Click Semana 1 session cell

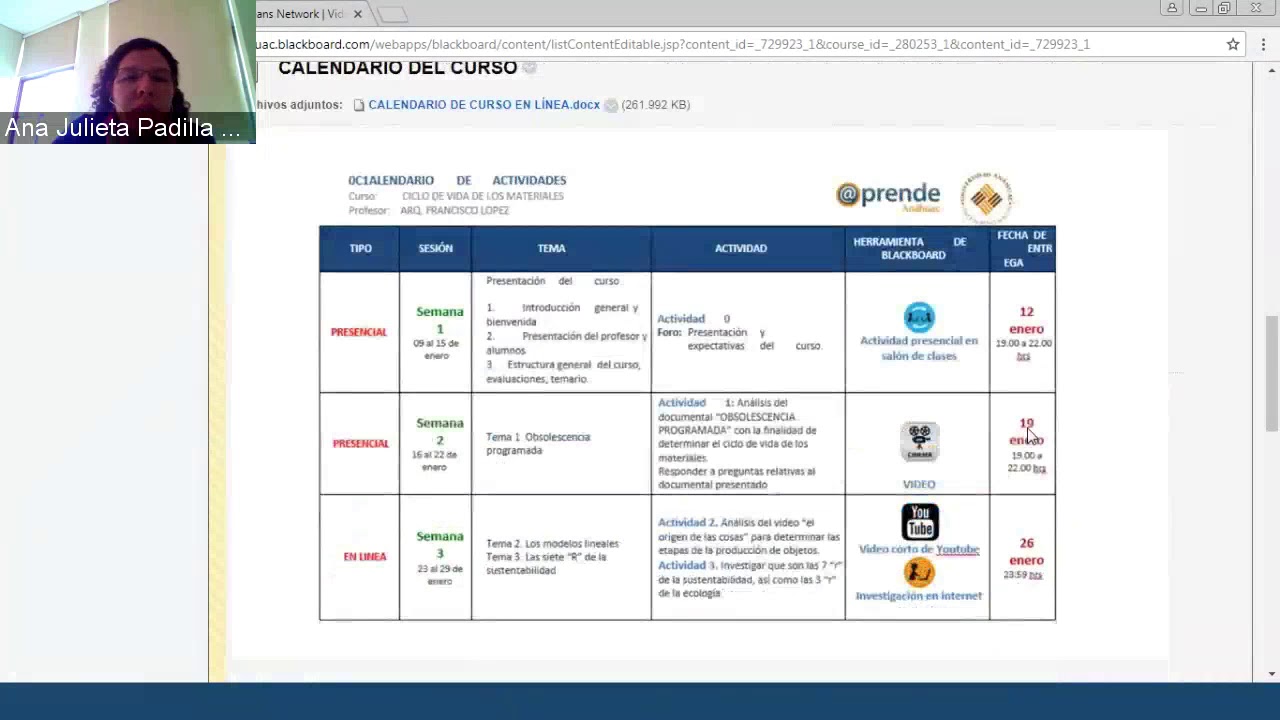click(435, 332)
